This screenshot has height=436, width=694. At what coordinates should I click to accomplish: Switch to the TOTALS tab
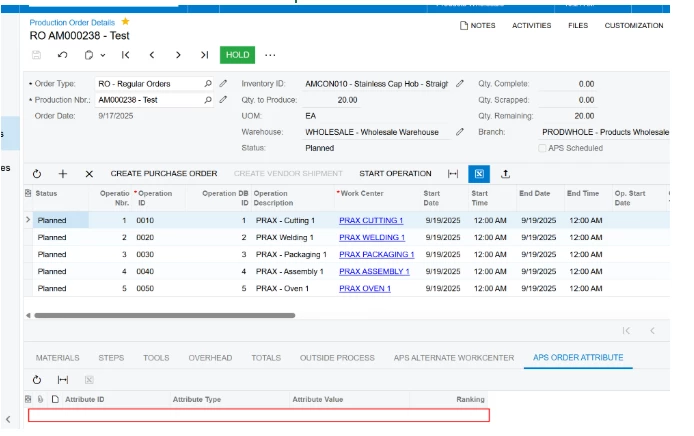point(266,358)
